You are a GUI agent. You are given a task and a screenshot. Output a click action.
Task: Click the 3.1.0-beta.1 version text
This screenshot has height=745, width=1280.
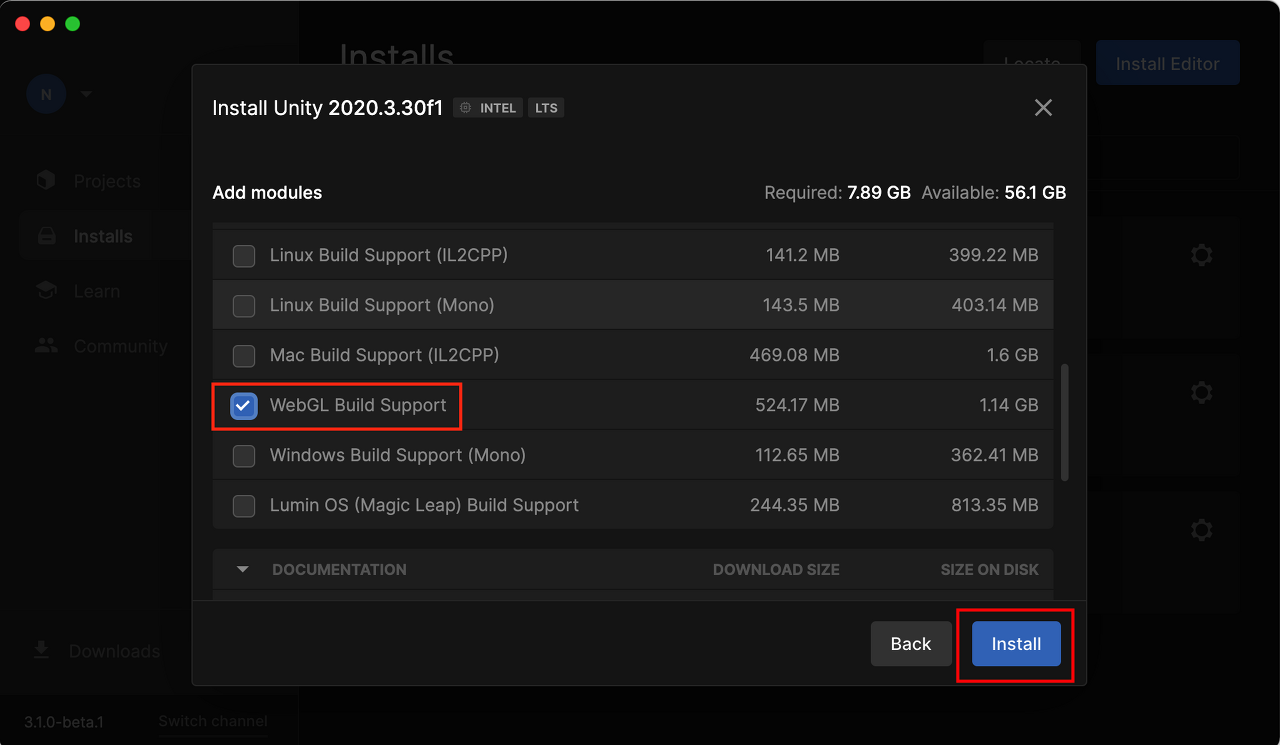64,721
